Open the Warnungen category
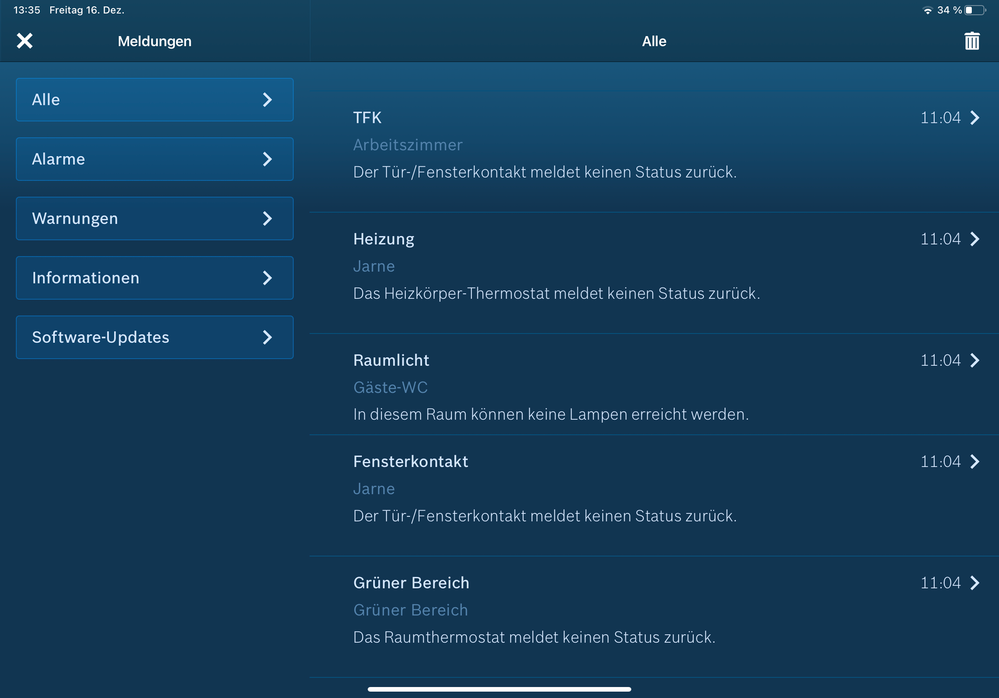 [154, 218]
